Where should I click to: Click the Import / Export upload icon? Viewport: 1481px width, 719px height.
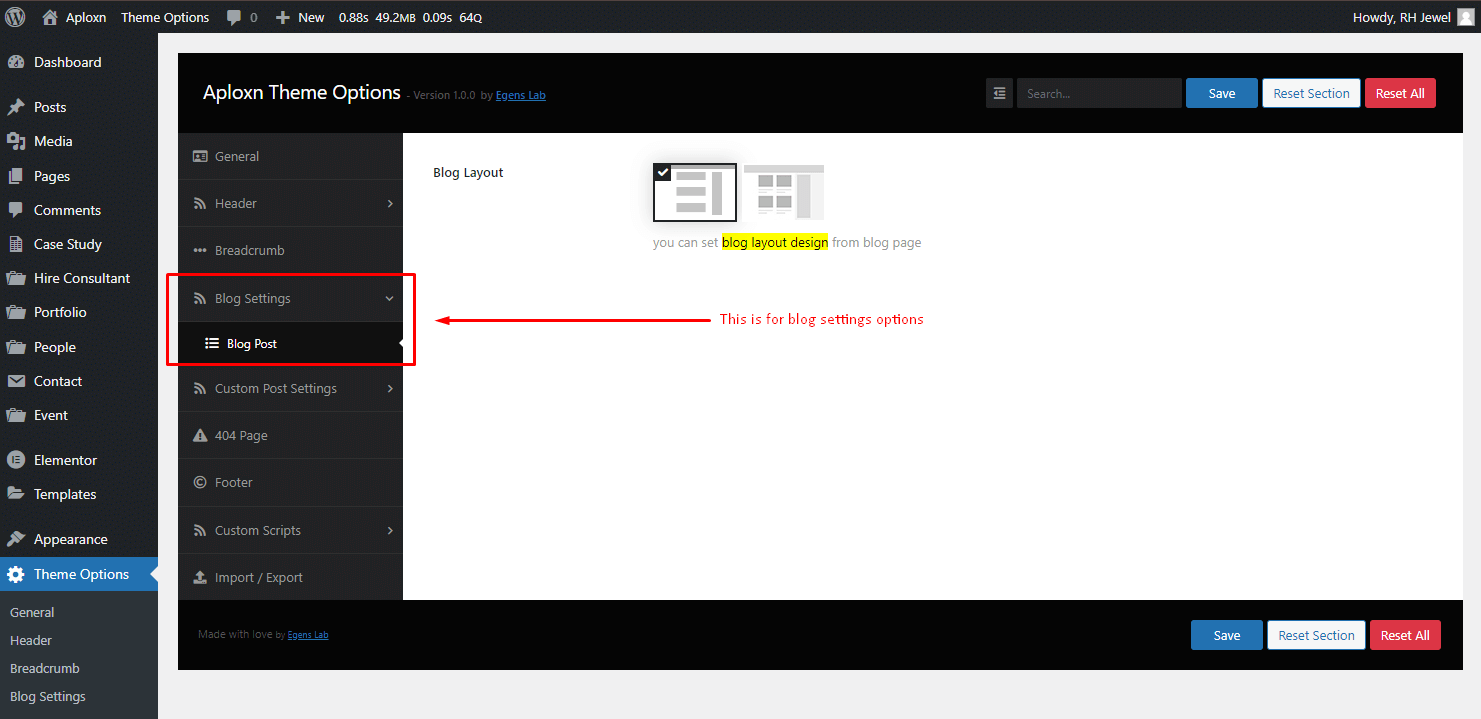tap(200, 577)
